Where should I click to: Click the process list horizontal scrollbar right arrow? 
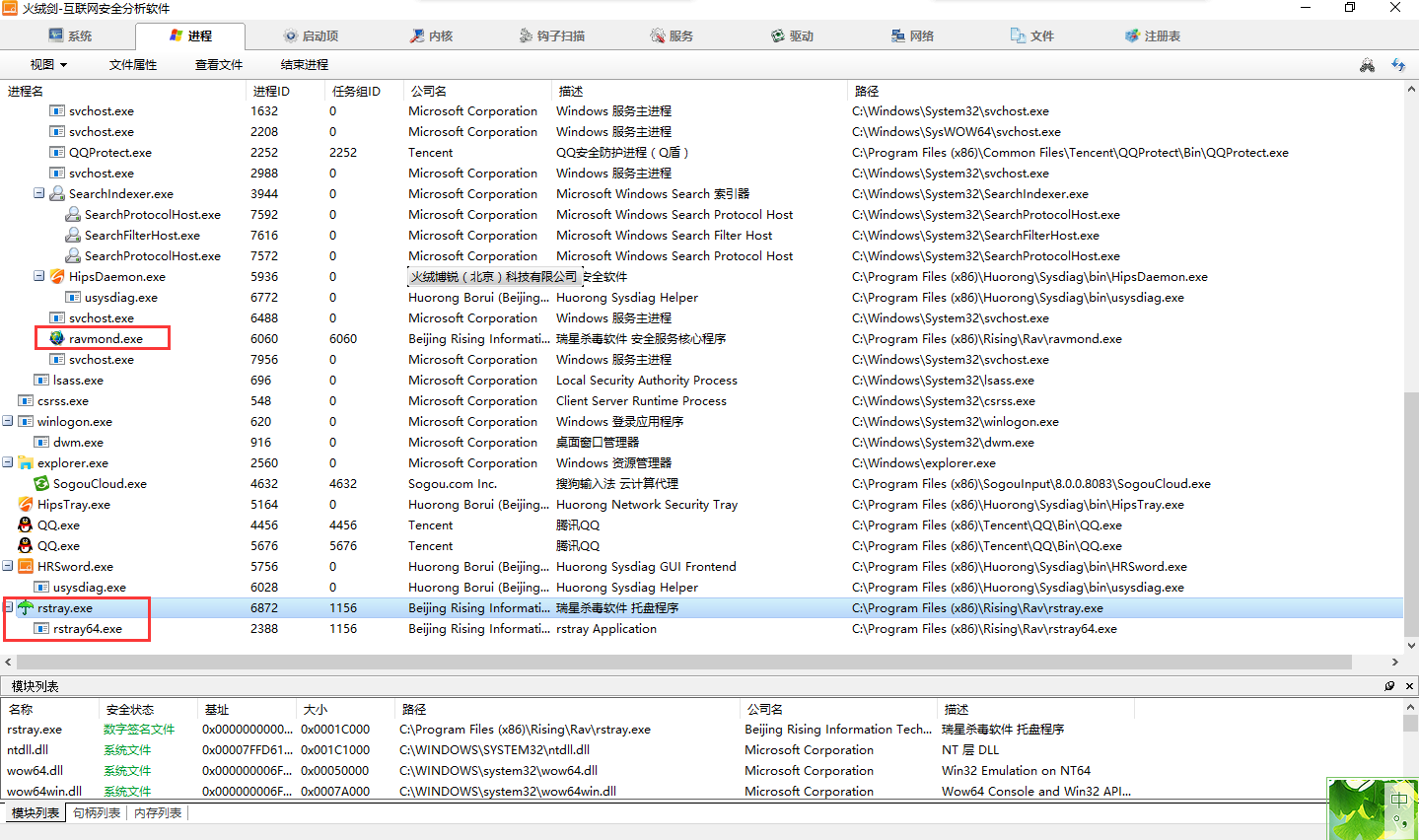click(1395, 663)
